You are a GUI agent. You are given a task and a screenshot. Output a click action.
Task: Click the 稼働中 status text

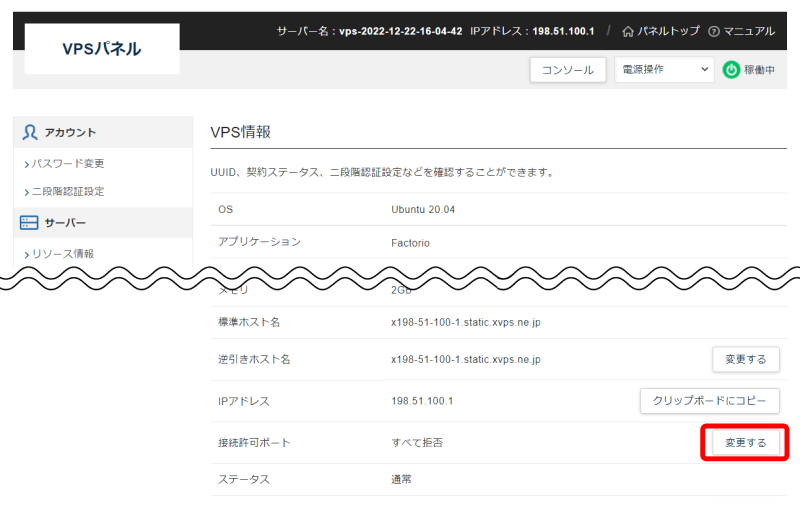(x=759, y=70)
